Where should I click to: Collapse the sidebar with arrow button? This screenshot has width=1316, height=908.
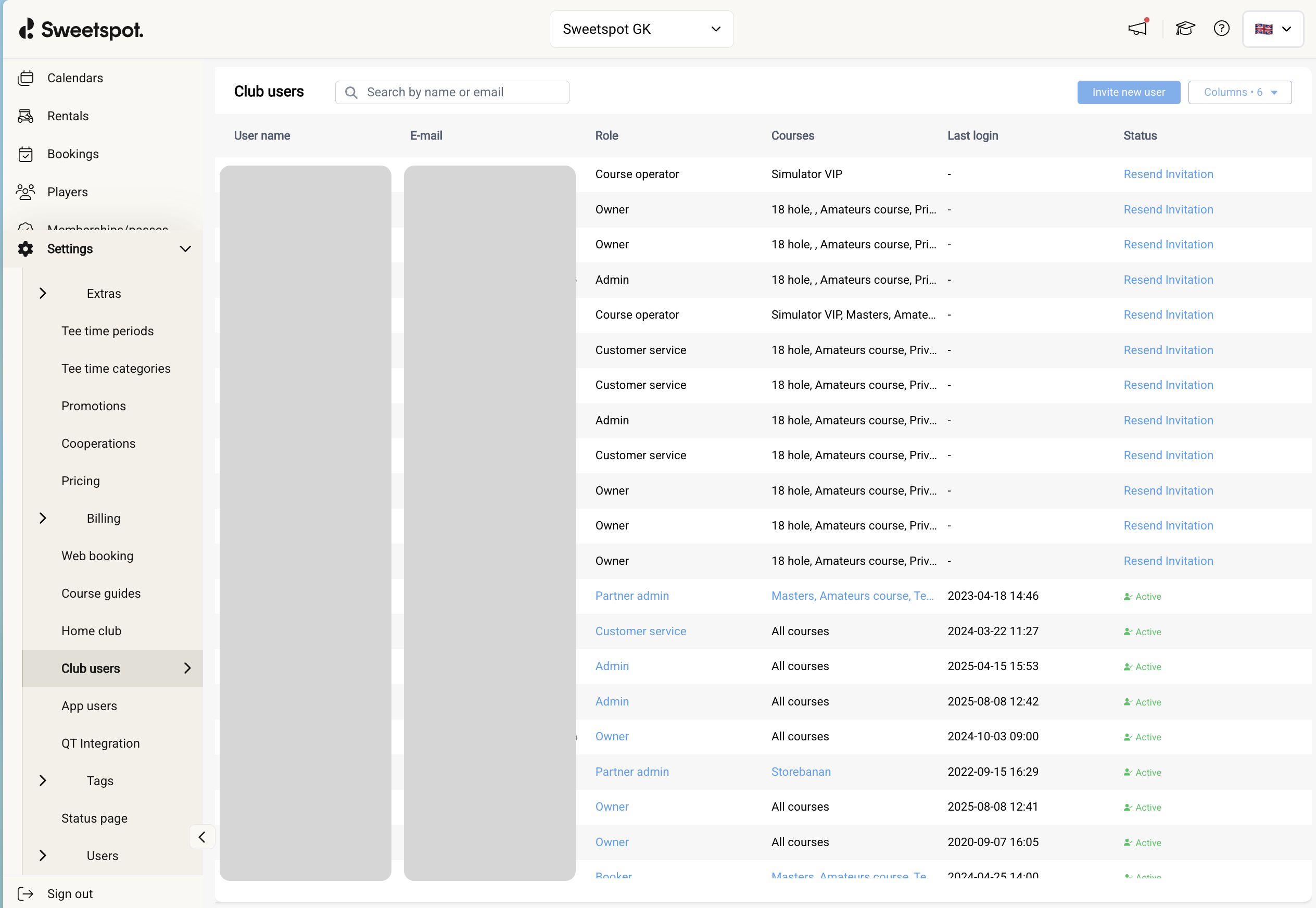coord(202,837)
